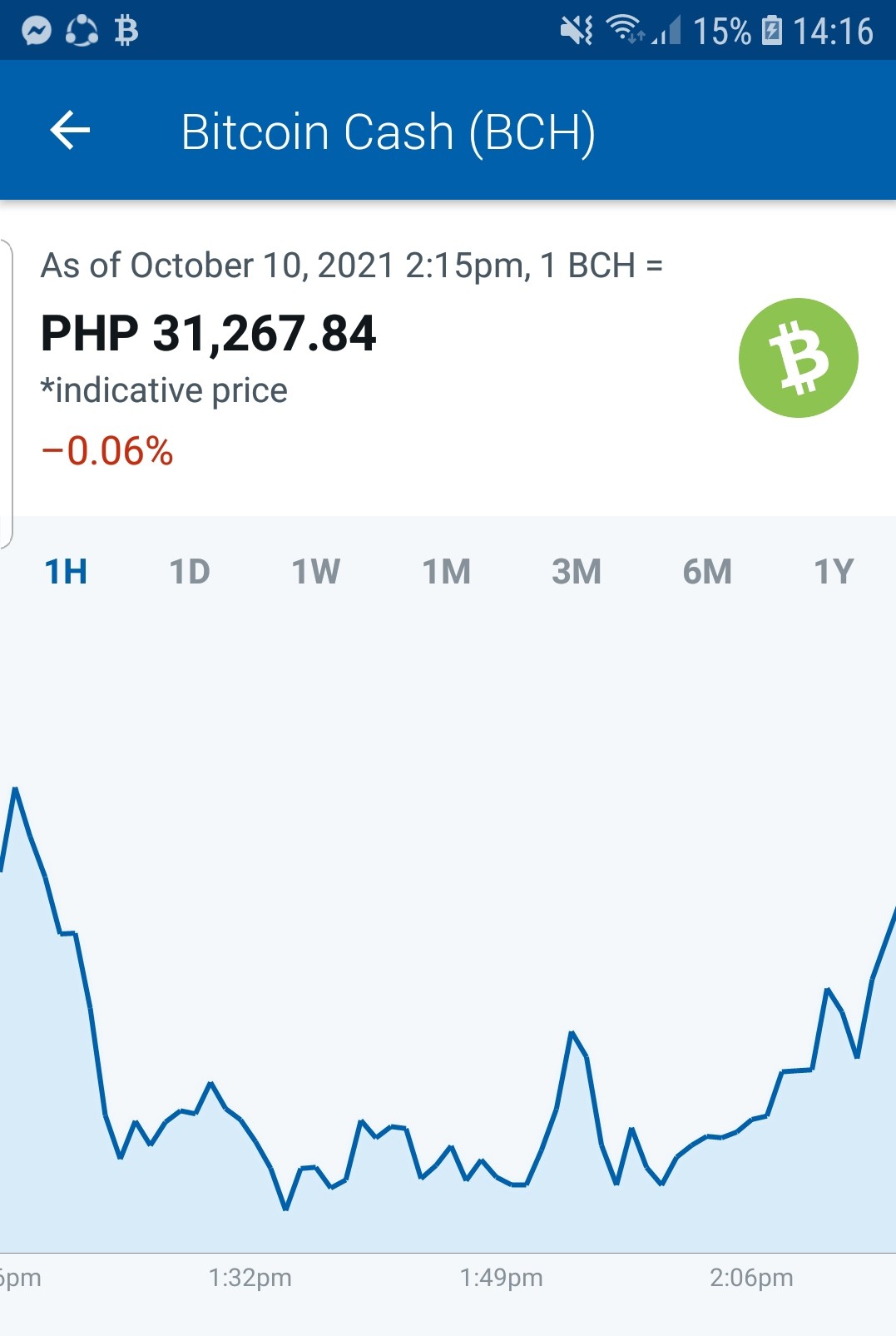Switch to the 1W chart range
This screenshot has height=1336, width=896.
click(316, 572)
